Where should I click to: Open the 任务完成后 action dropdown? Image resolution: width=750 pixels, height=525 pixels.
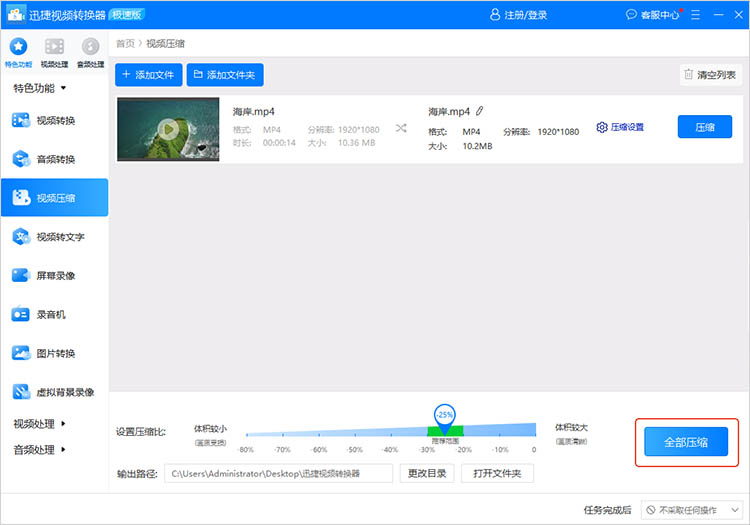692,510
